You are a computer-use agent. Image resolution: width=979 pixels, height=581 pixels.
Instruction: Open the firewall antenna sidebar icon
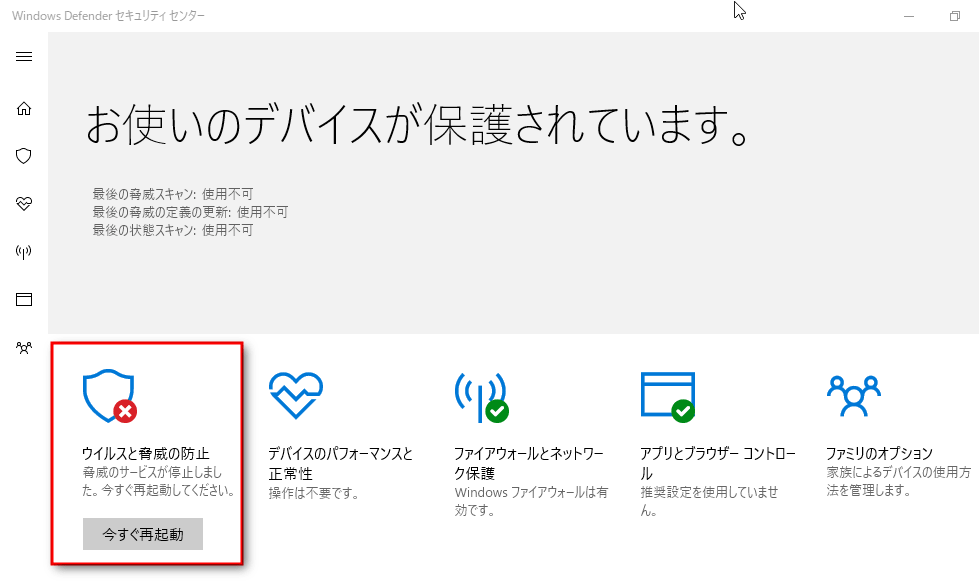(24, 251)
